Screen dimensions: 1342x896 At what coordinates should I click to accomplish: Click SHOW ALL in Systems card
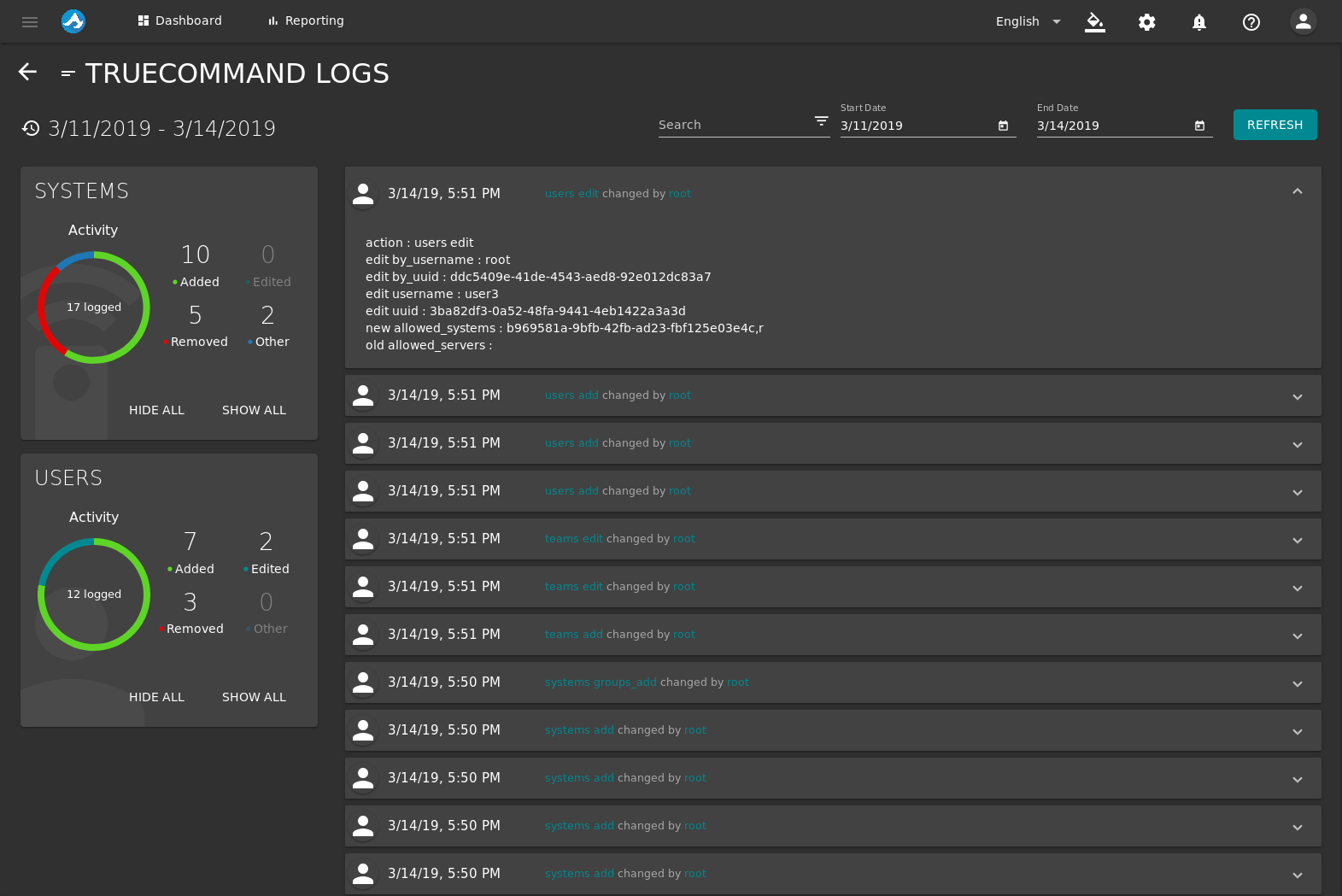[254, 410]
